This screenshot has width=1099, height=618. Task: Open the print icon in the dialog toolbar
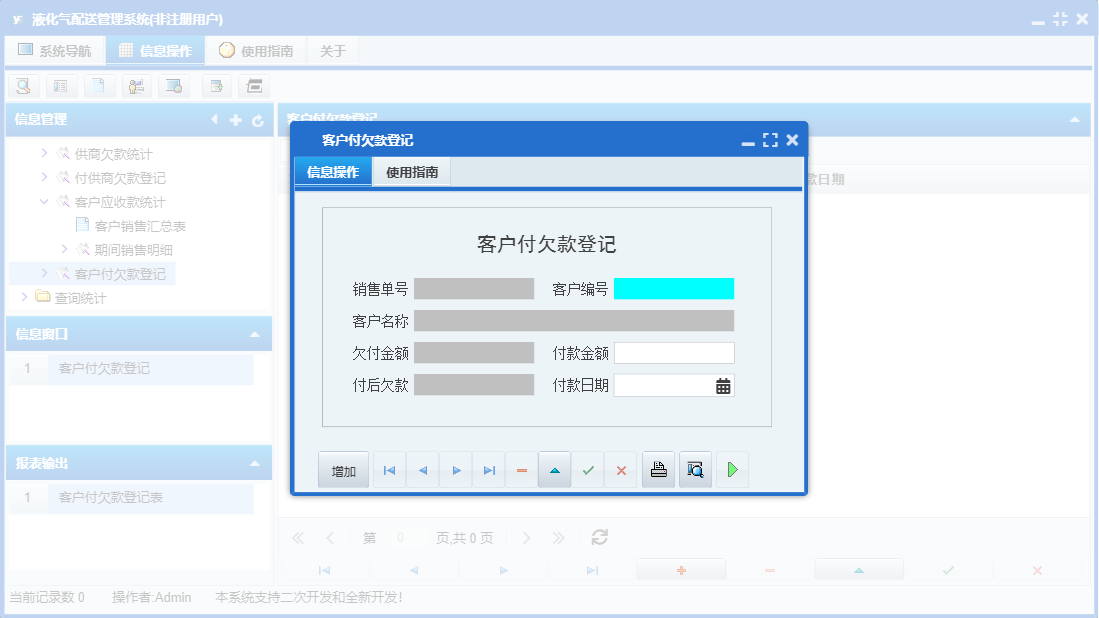click(658, 469)
